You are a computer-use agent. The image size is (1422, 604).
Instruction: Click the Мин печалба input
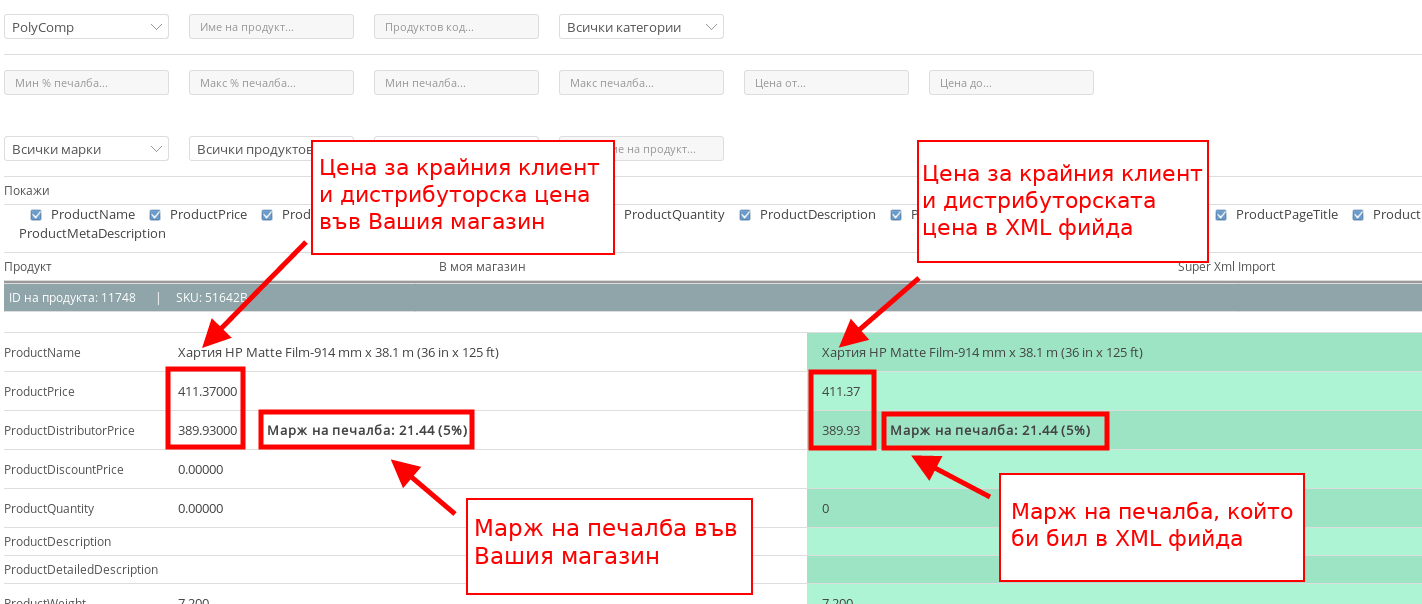coord(456,82)
